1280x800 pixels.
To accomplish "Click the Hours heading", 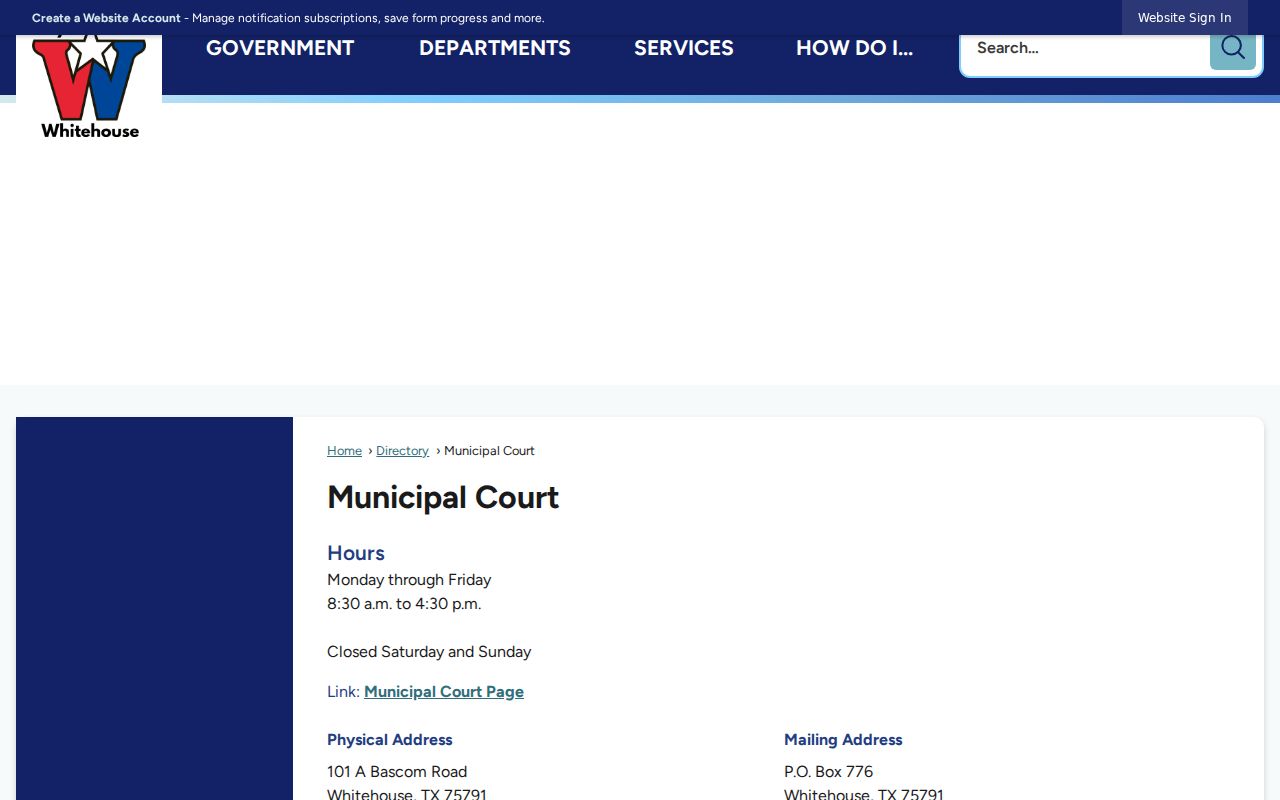I will click(356, 553).
